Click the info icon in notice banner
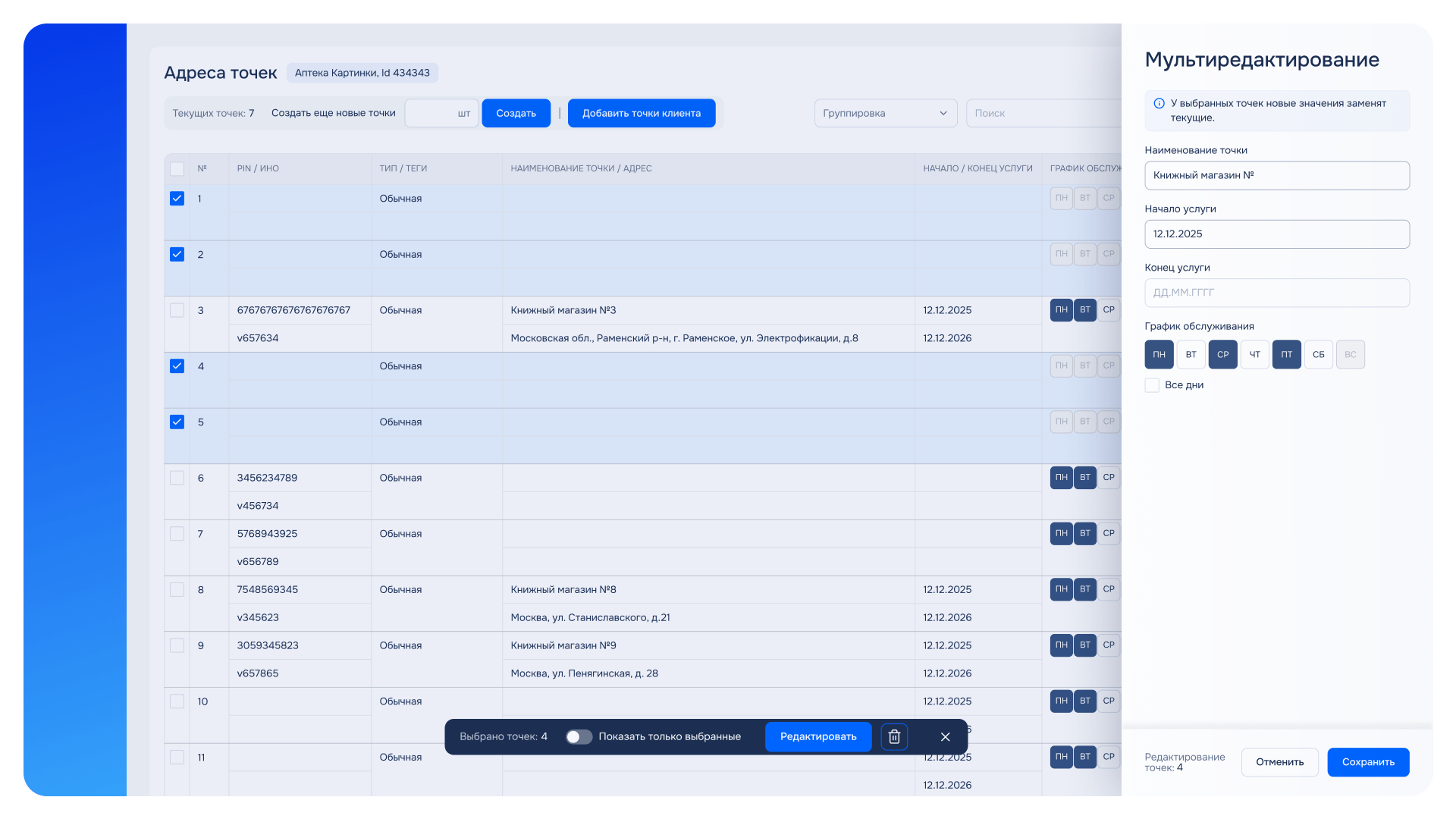1456x819 pixels. [x=1159, y=103]
